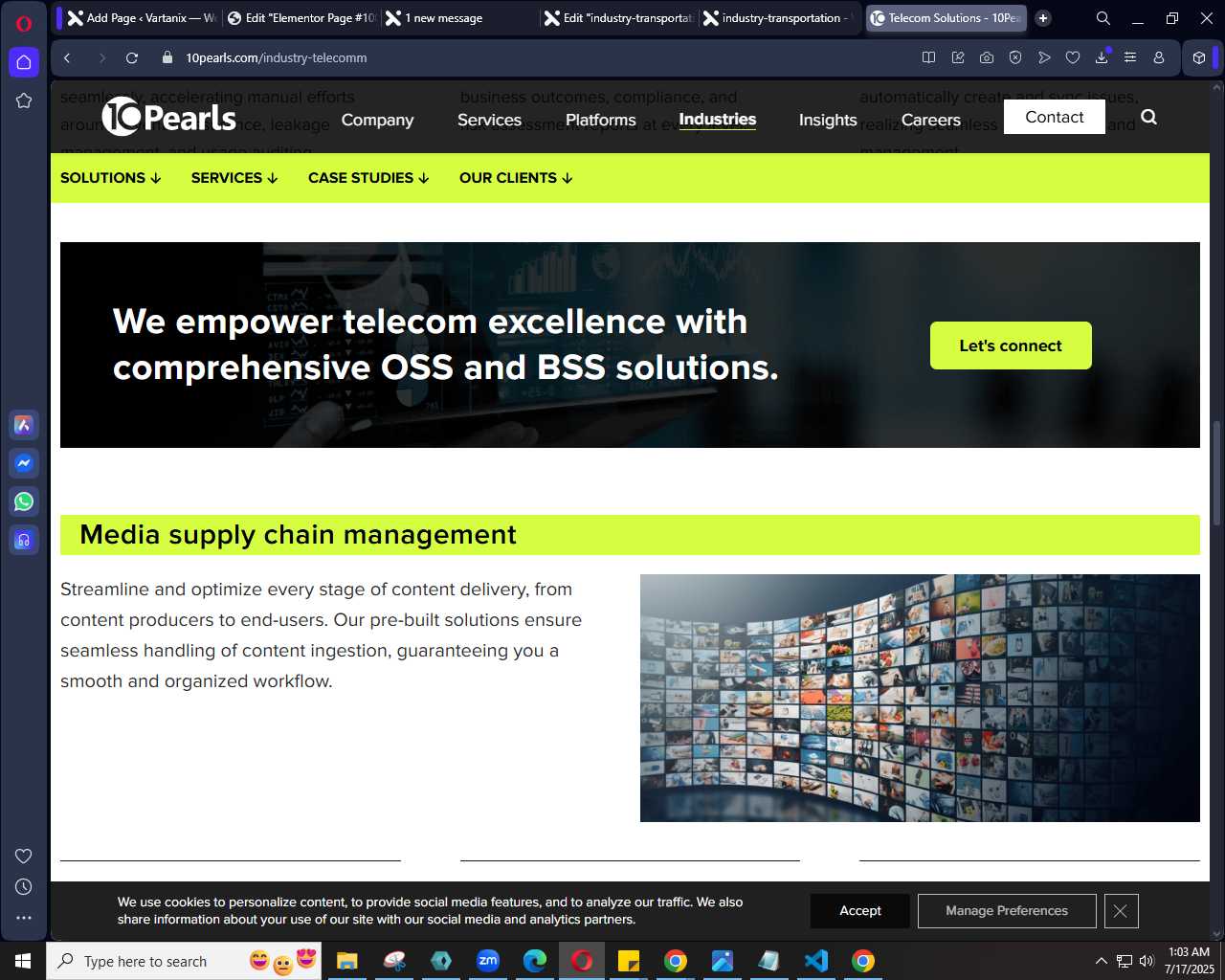
Task: Open the extensions cube icon
Action: [x=1199, y=57]
